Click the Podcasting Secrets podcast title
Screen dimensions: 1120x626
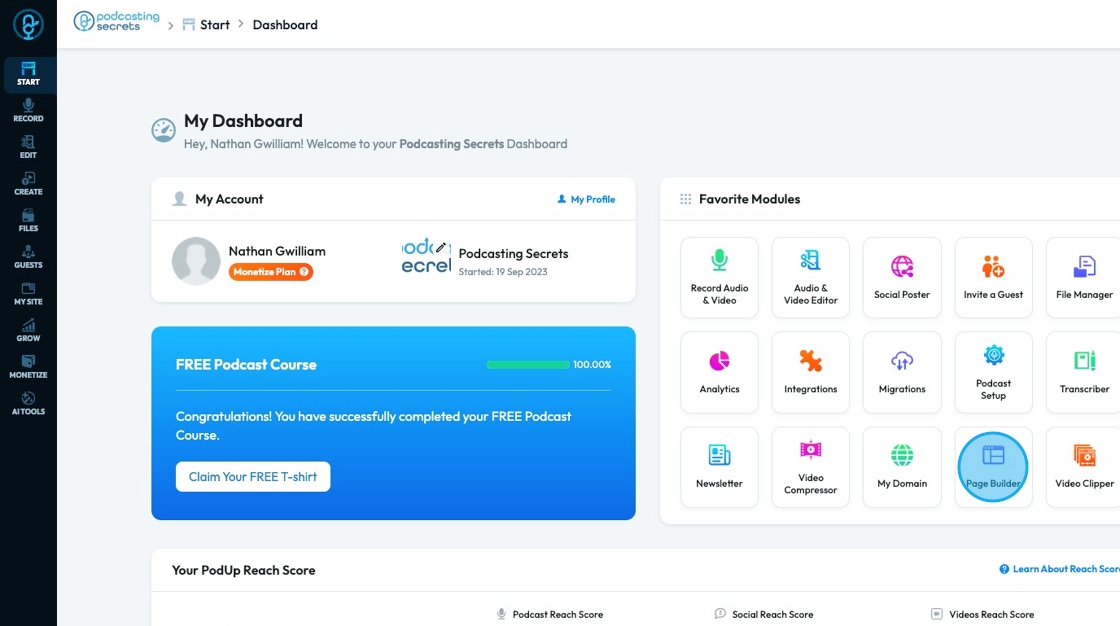(514, 254)
